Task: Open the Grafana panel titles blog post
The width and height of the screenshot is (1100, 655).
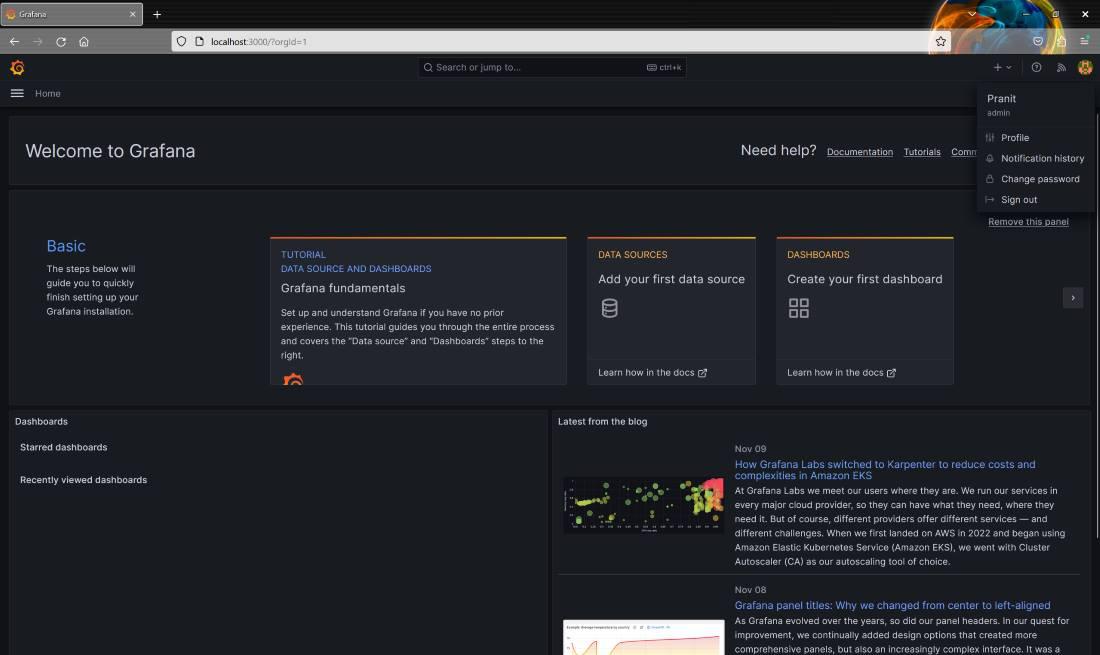Action: [x=892, y=605]
